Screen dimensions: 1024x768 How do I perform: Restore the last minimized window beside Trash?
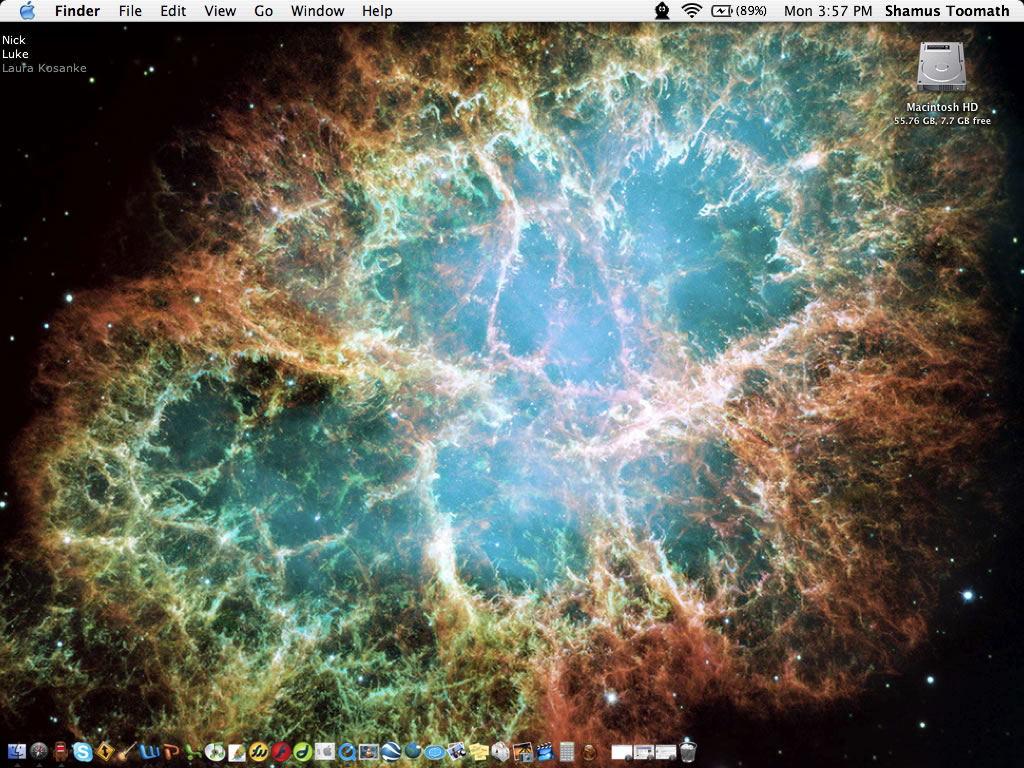point(665,752)
